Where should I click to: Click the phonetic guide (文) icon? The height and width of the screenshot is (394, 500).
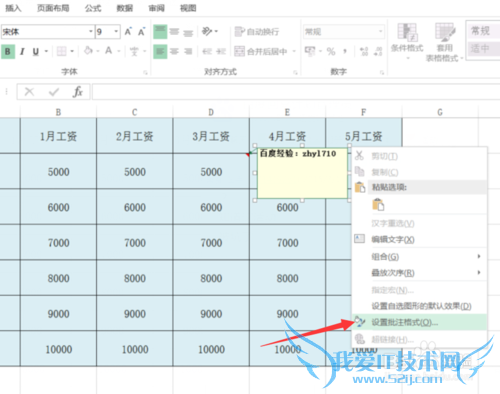point(134,51)
